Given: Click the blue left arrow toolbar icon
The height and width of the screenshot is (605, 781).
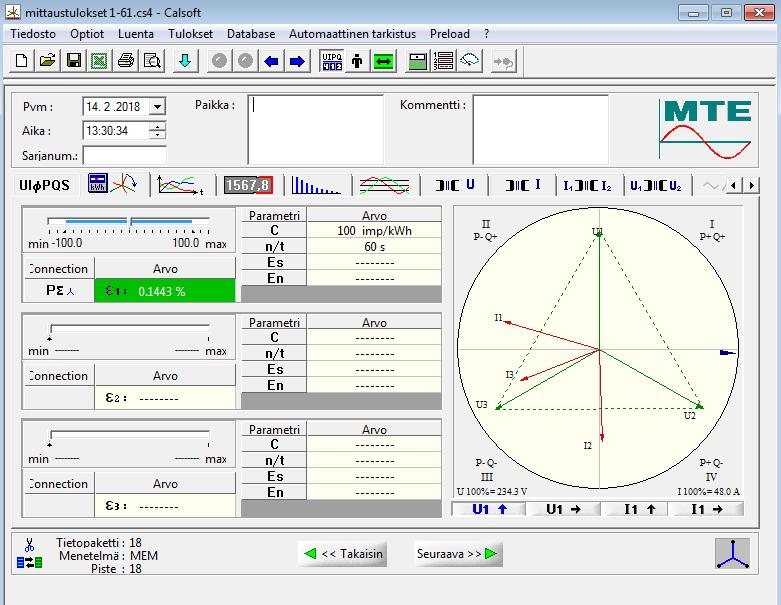Looking at the screenshot, I should pyautogui.click(x=271, y=61).
